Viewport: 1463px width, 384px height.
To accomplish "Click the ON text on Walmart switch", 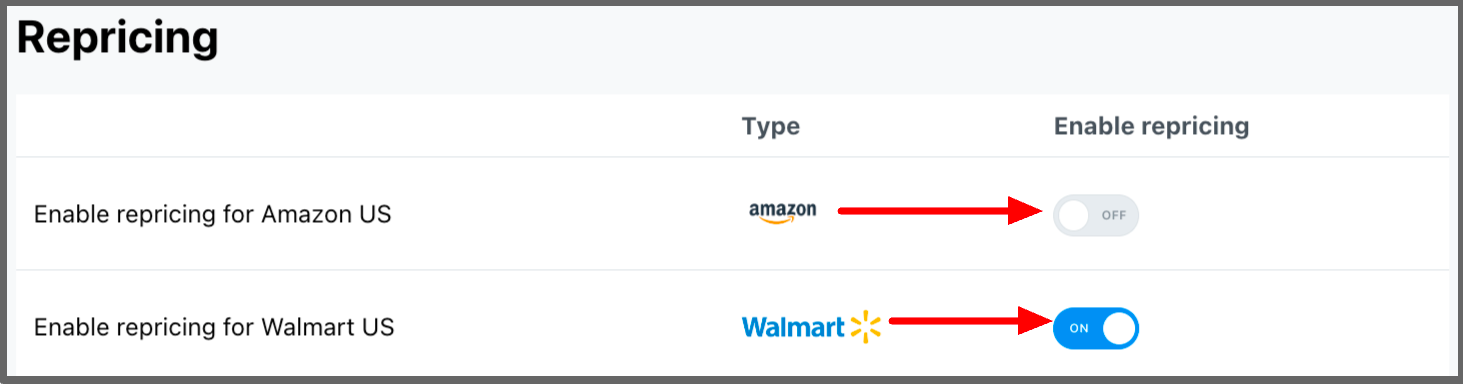I will (1079, 328).
